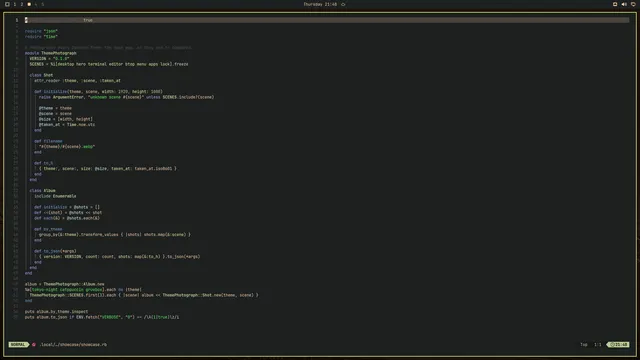Click the NORMAL mode indicator in statusline
This screenshot has width=640, height=360.
click(x=18, y=344)
